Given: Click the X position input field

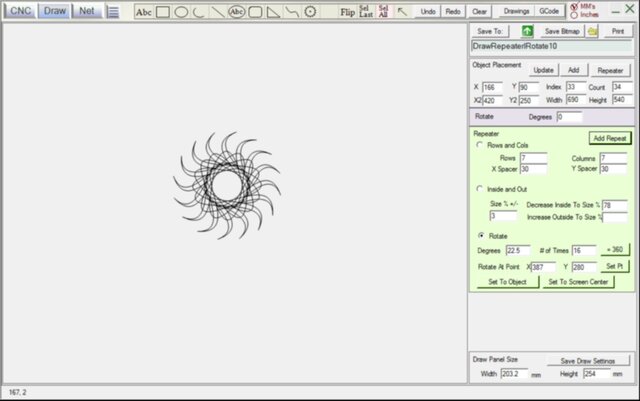Looking at the screenshot, I should [492, 87].
